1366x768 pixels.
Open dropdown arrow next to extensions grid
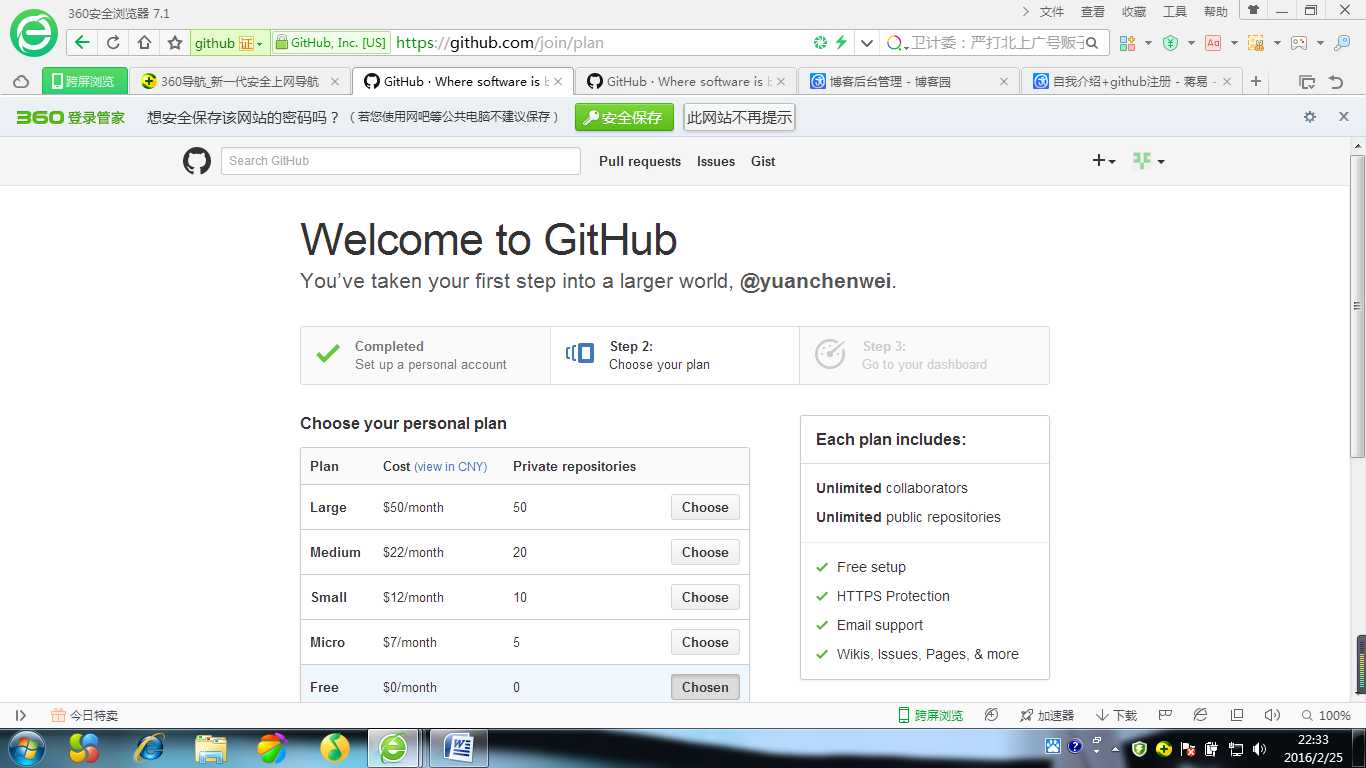click(1148, 43)
